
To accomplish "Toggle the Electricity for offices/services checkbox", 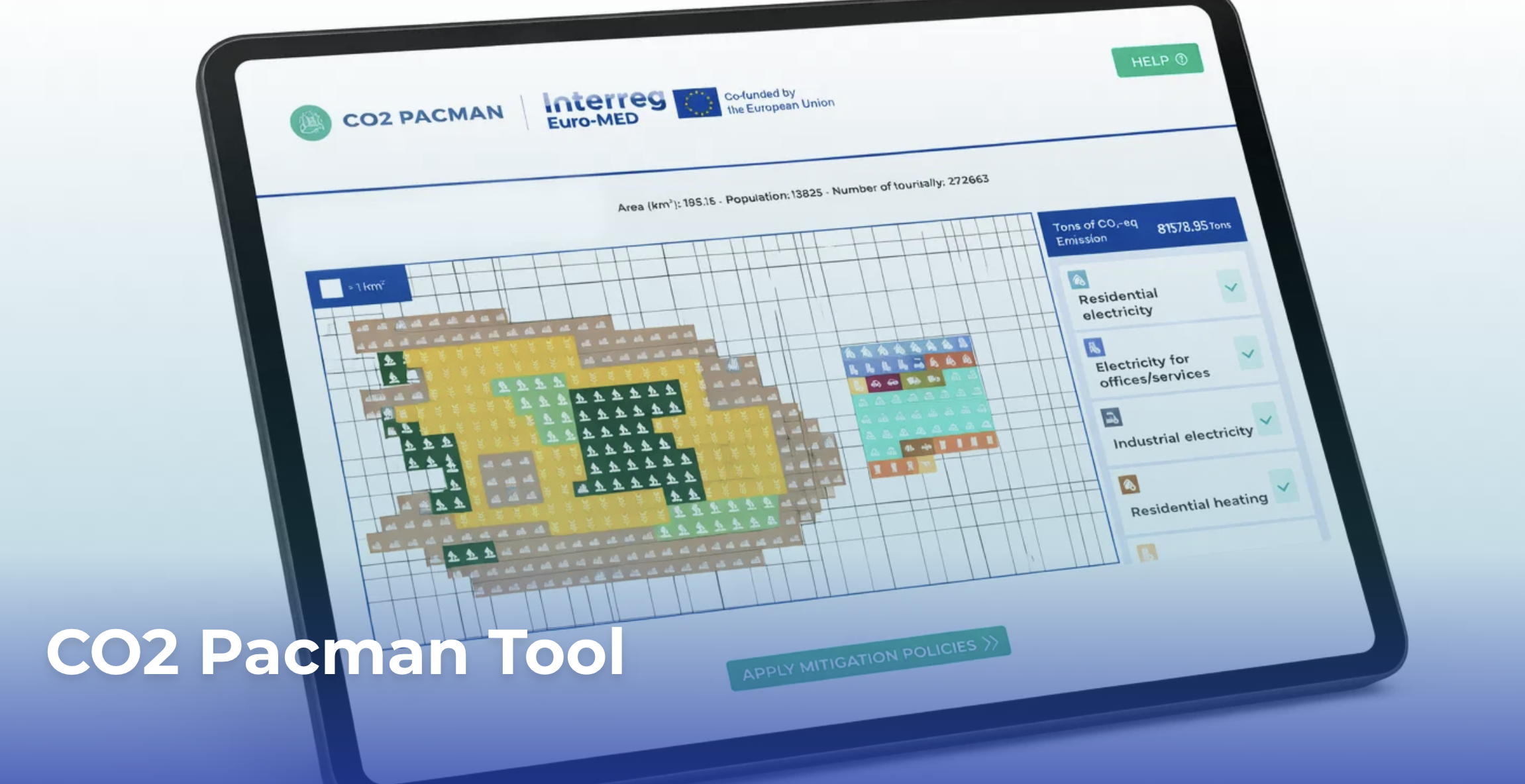I will pyautogui.click(x=1248, y=354).
